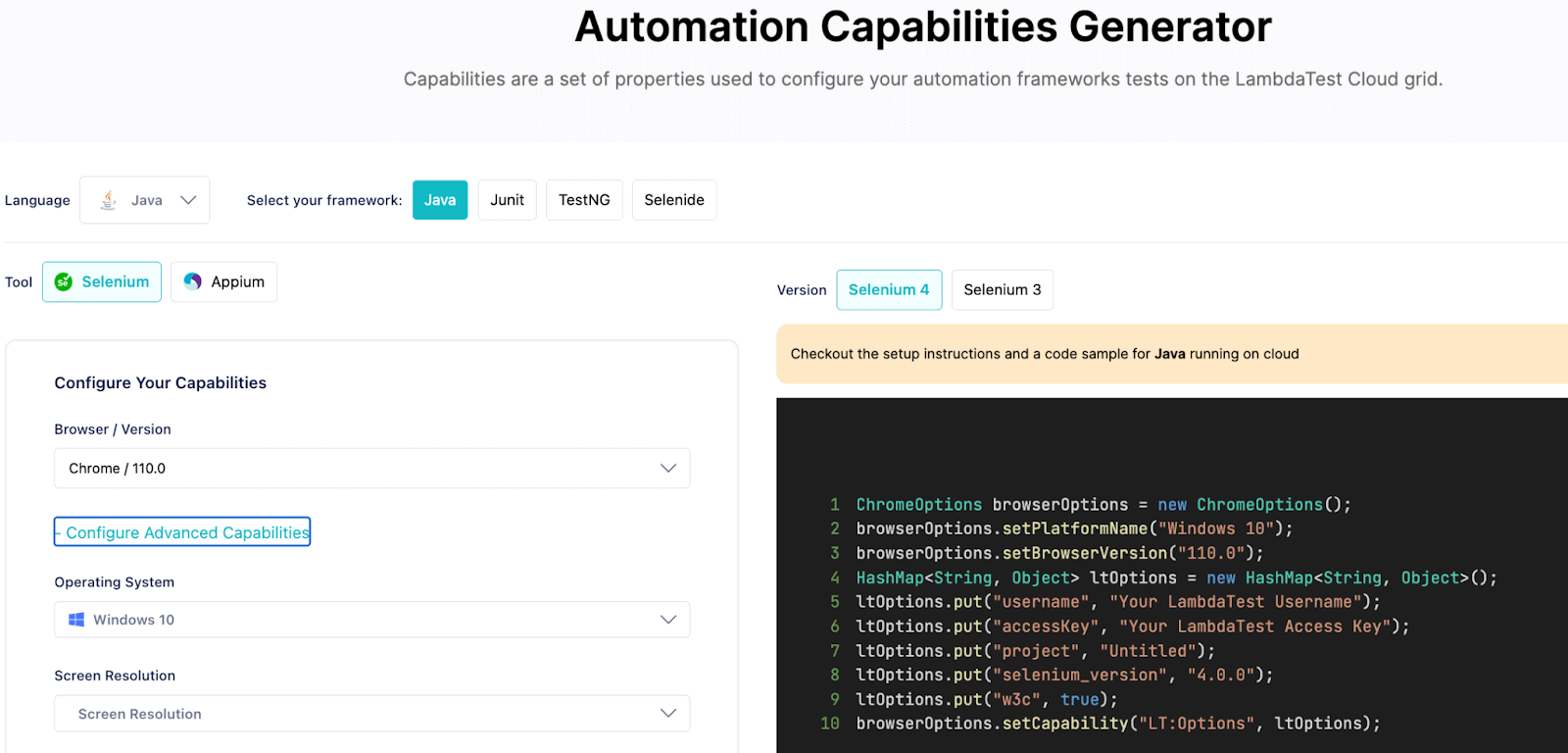
Task: Click the green Selenium logo icon
Action: point(64,282)
